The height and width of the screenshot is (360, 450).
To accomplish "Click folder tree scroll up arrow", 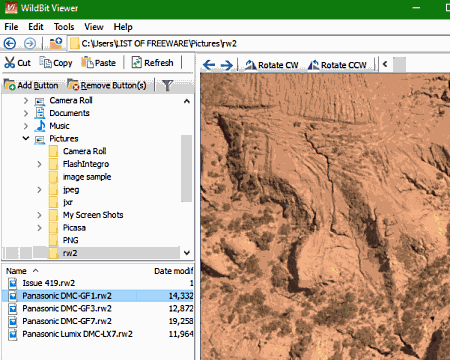I will 187,101.
